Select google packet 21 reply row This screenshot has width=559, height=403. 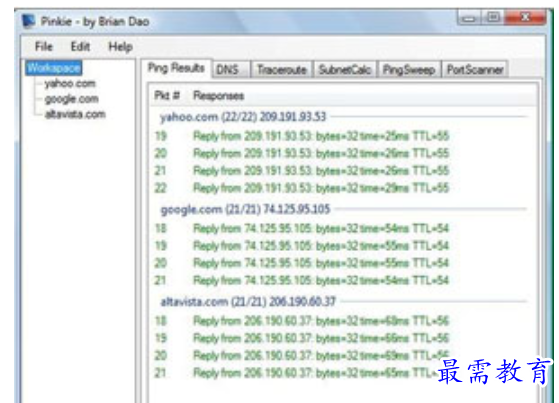click(302, 280)
